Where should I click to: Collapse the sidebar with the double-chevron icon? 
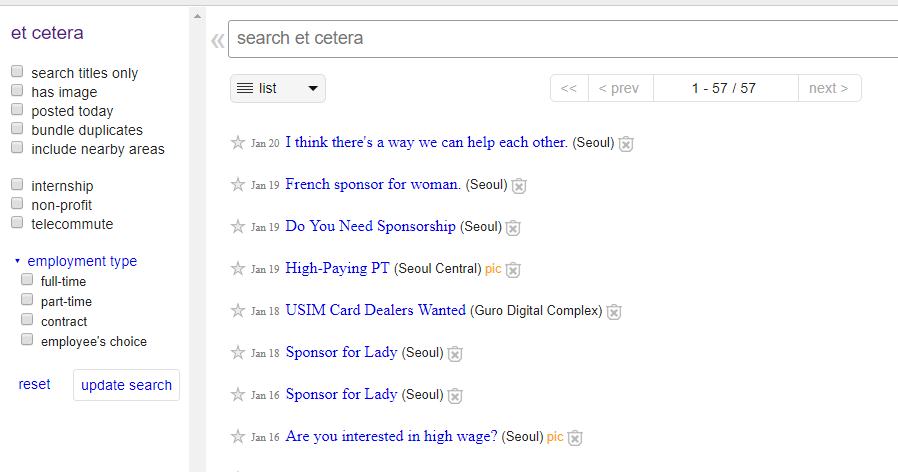(217, 40)
